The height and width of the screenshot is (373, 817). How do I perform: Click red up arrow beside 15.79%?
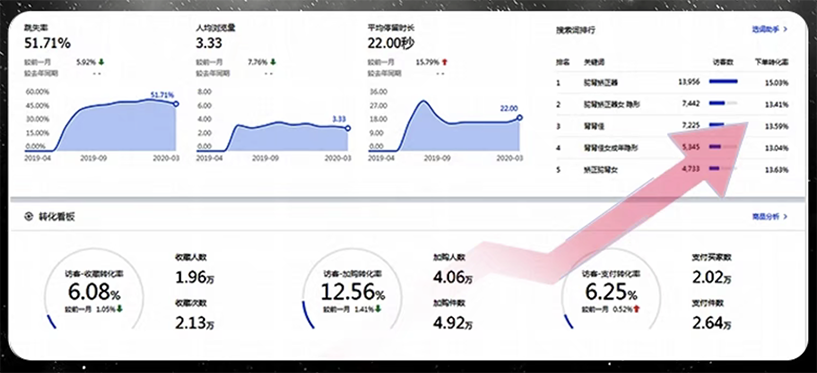click(x=445, y=62)
